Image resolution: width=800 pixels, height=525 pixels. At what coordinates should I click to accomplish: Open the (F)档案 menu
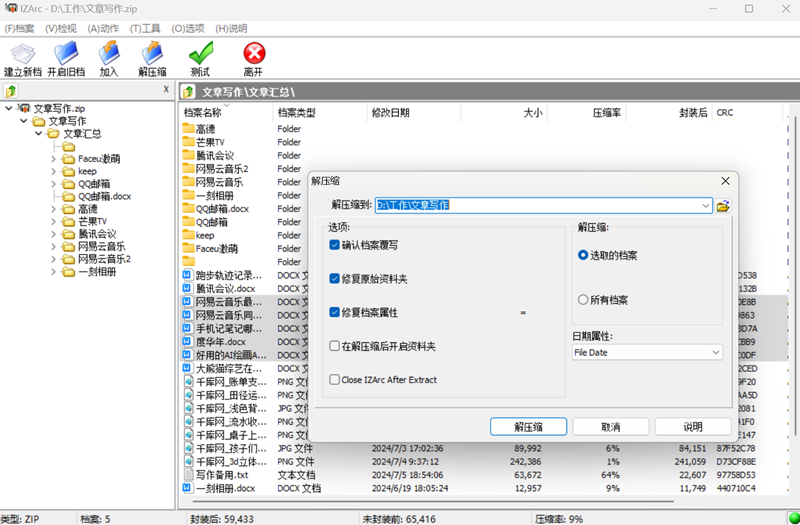[19, 29]
